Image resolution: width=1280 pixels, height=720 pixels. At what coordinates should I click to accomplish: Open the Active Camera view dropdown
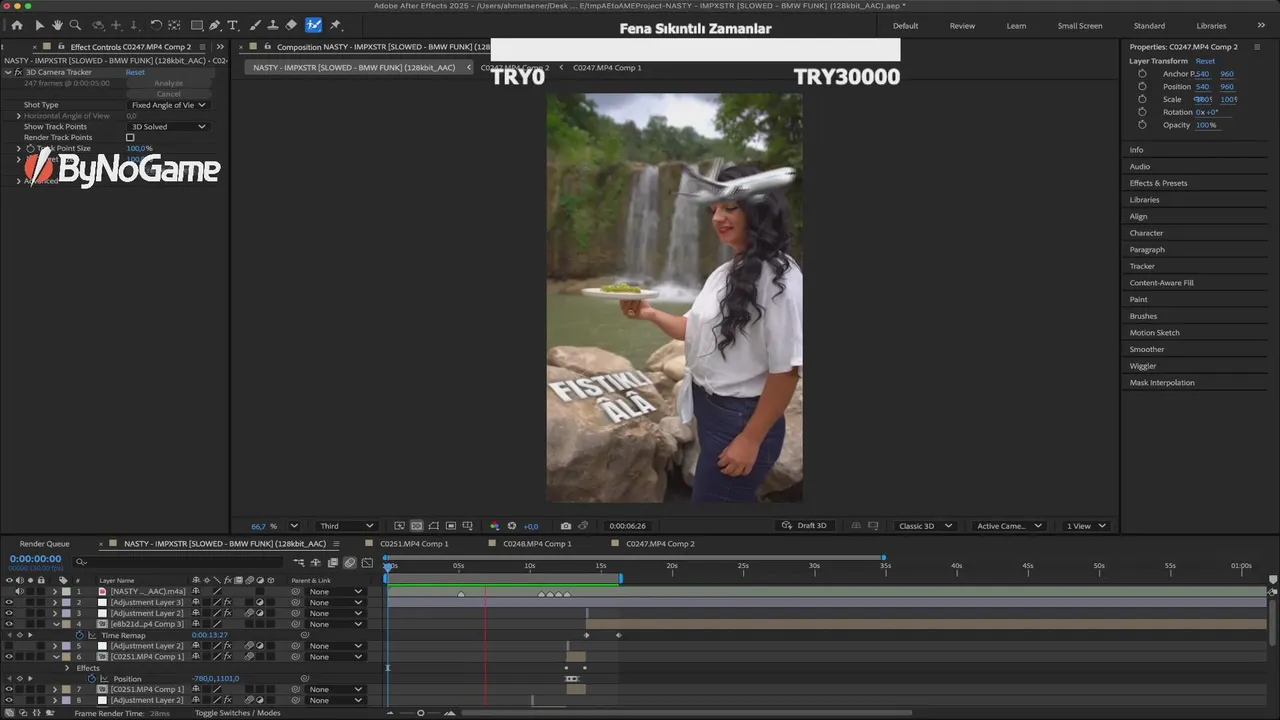coord(1008,526)
